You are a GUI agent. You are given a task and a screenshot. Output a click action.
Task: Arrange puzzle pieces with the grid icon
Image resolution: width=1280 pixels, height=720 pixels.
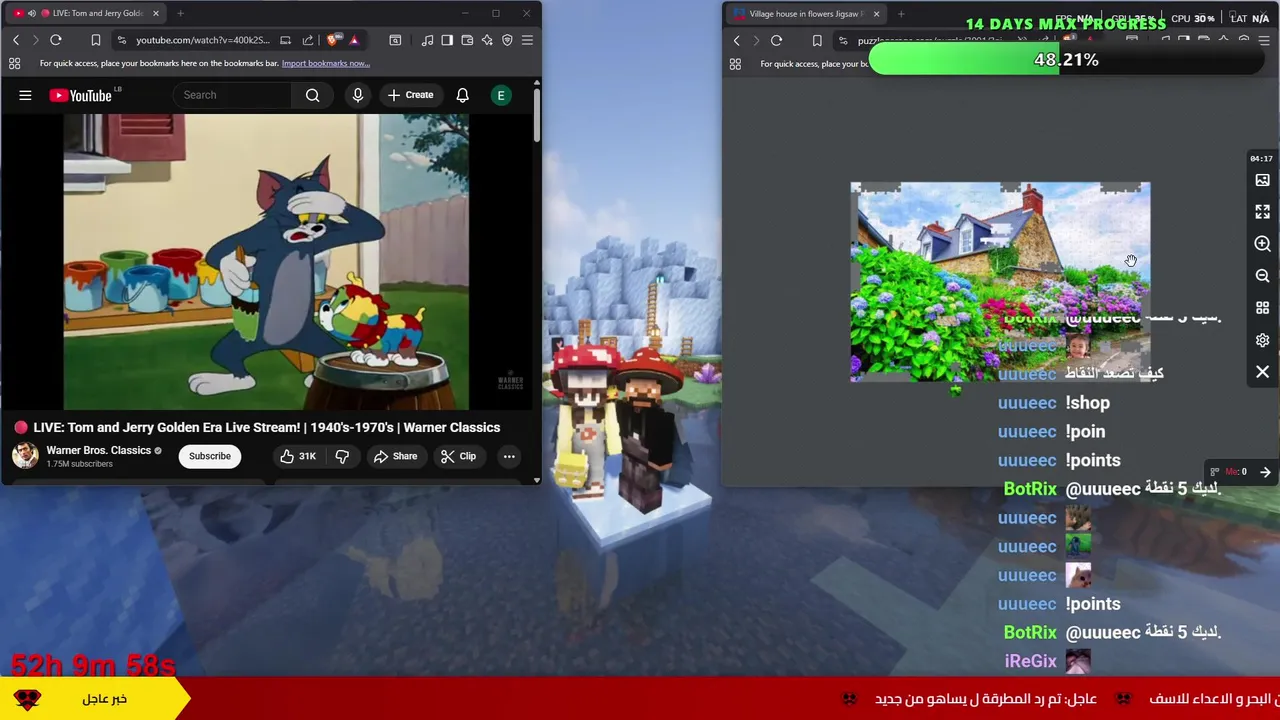(x=1262, y=308)
